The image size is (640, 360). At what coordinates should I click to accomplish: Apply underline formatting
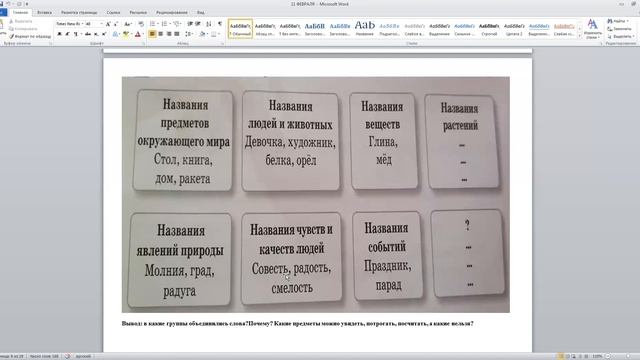coord(76,34)
